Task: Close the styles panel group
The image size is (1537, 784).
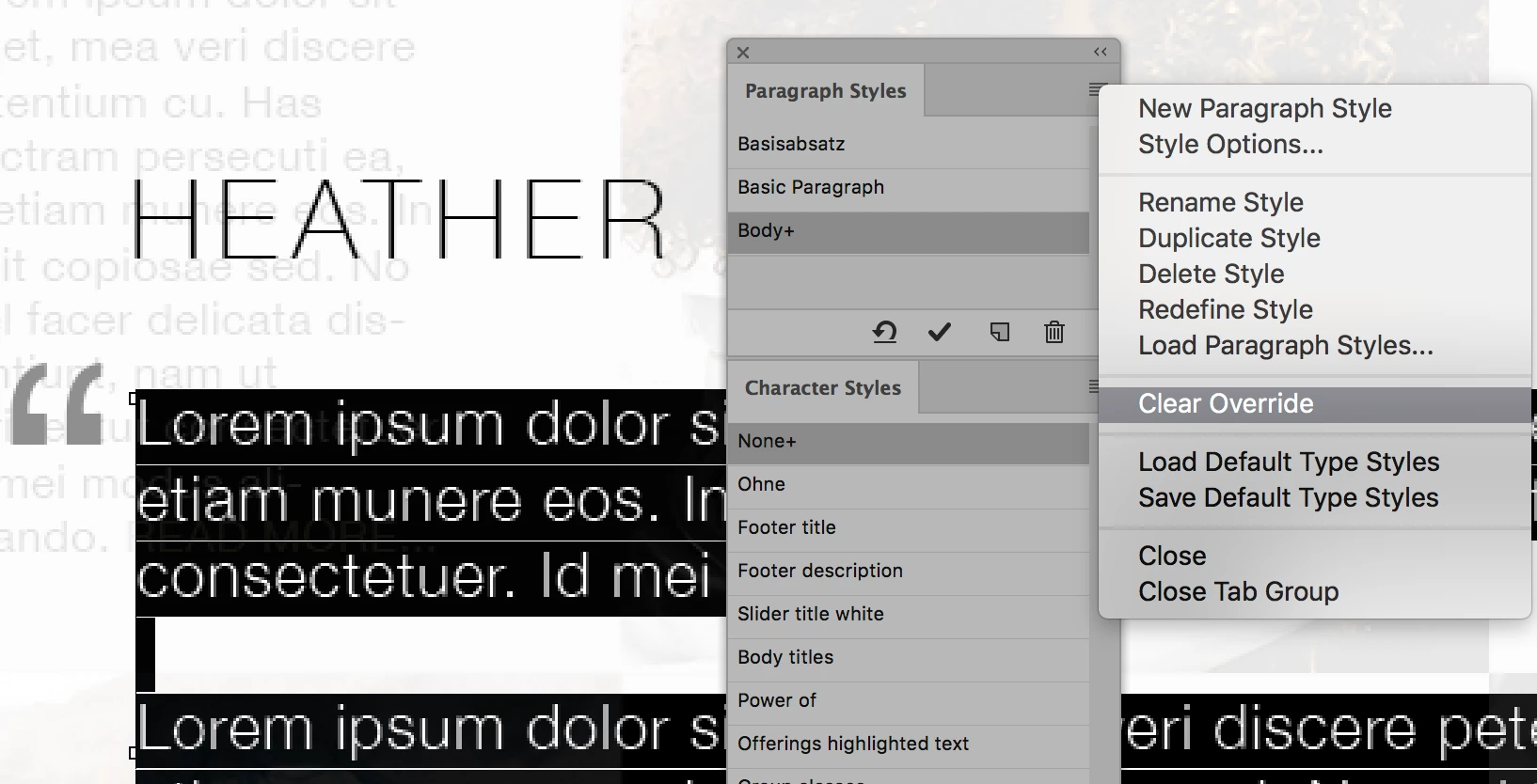Action: click(x=743, y=53)
